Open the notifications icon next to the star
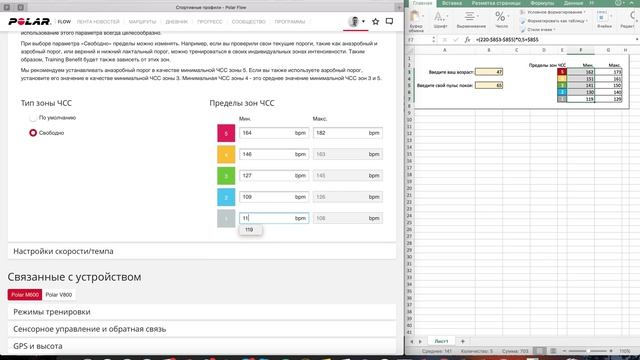 (389, 21)
